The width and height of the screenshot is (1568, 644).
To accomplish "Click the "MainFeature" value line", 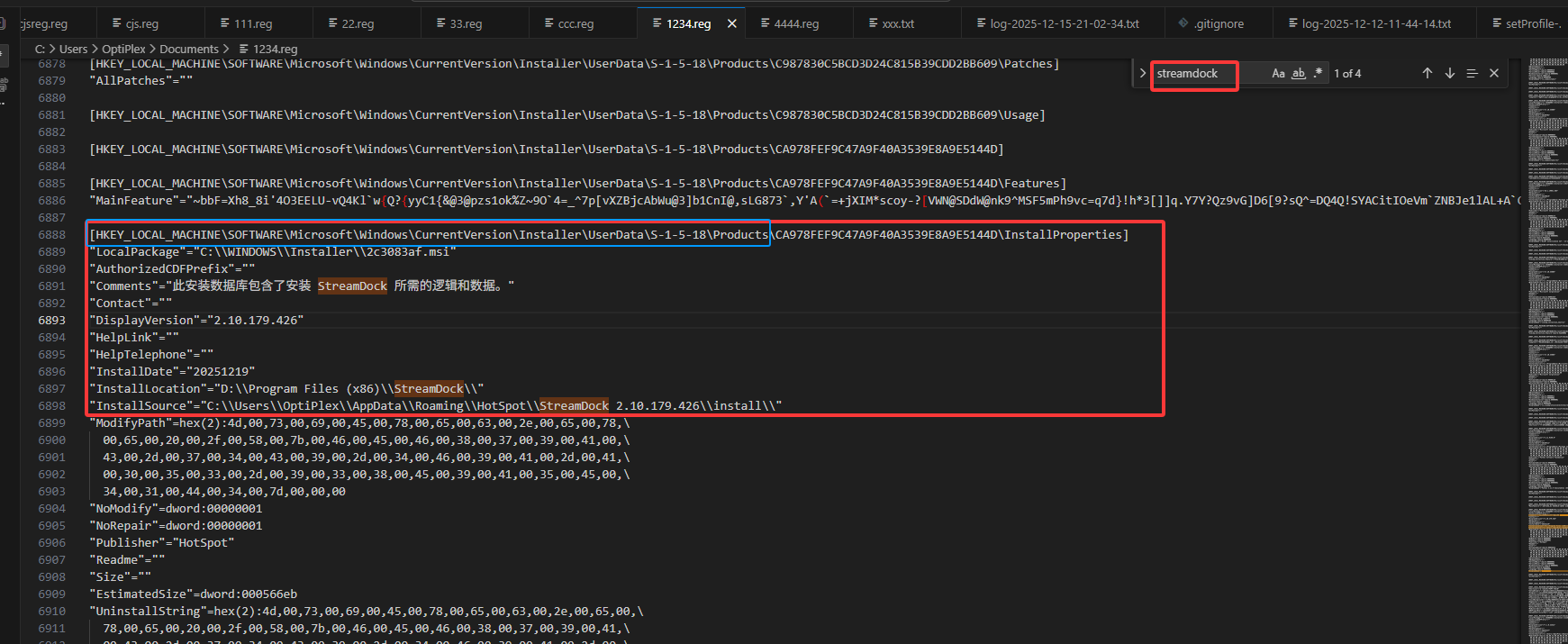I will 804,201.
